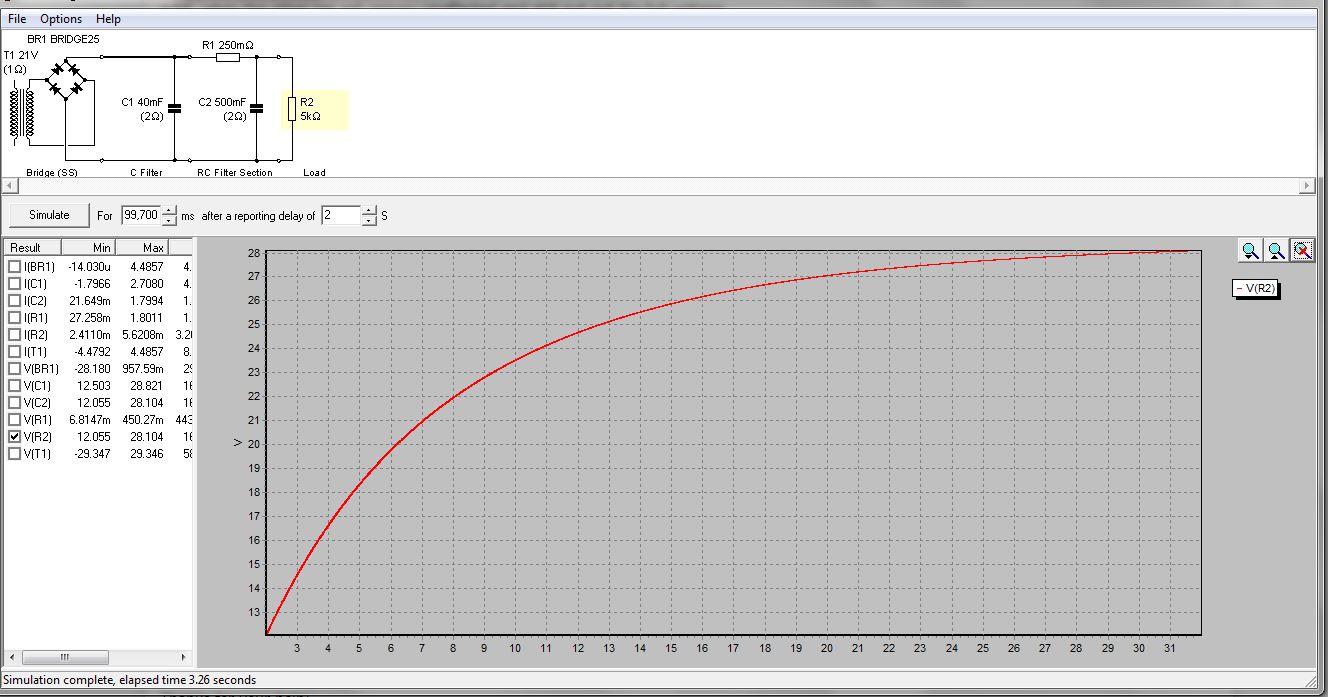This screenshot has width=1328, height=697.
Task: Click the Result column header
Action: (33, 247)
